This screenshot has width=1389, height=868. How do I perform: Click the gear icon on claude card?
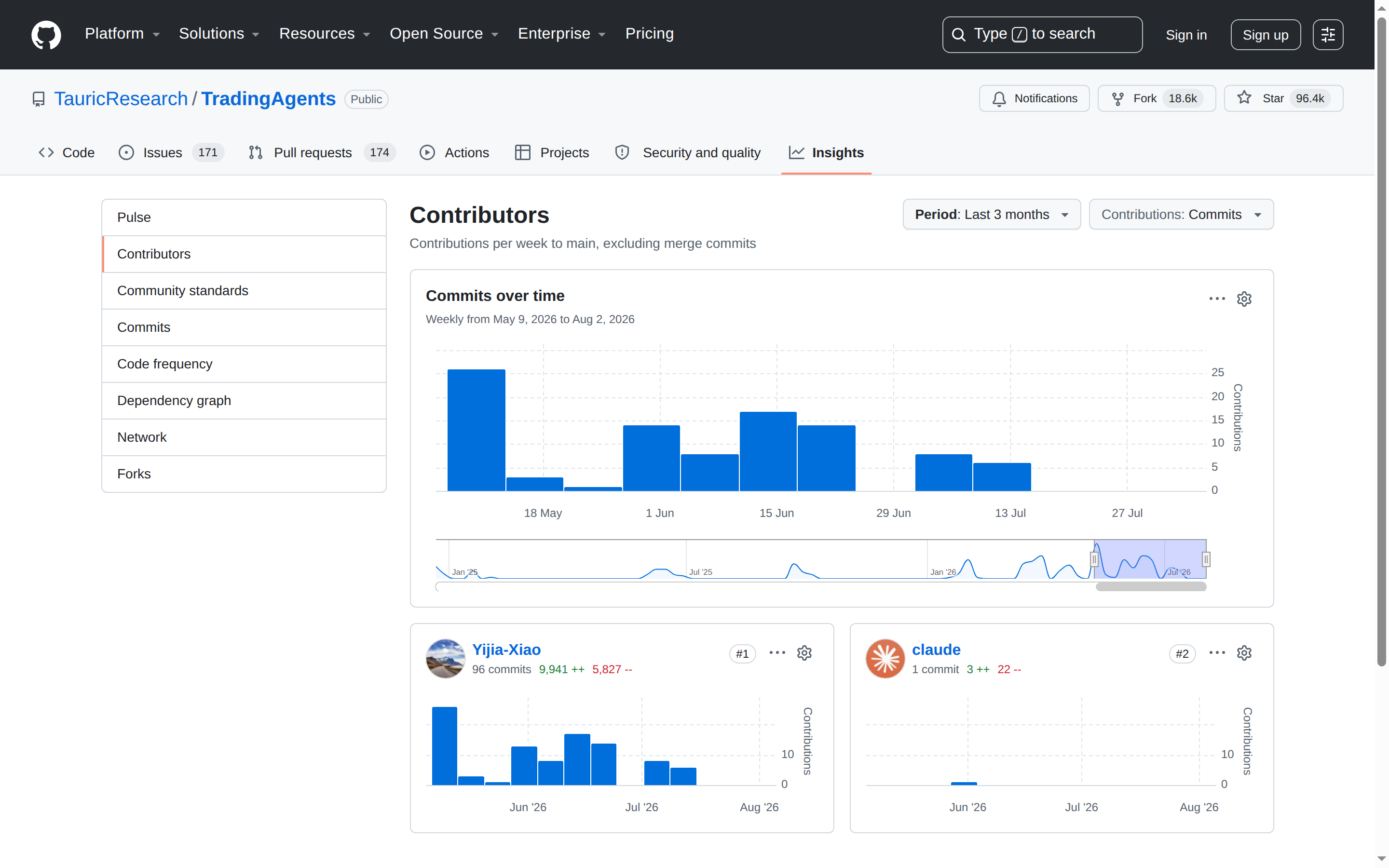point(1244,653)
